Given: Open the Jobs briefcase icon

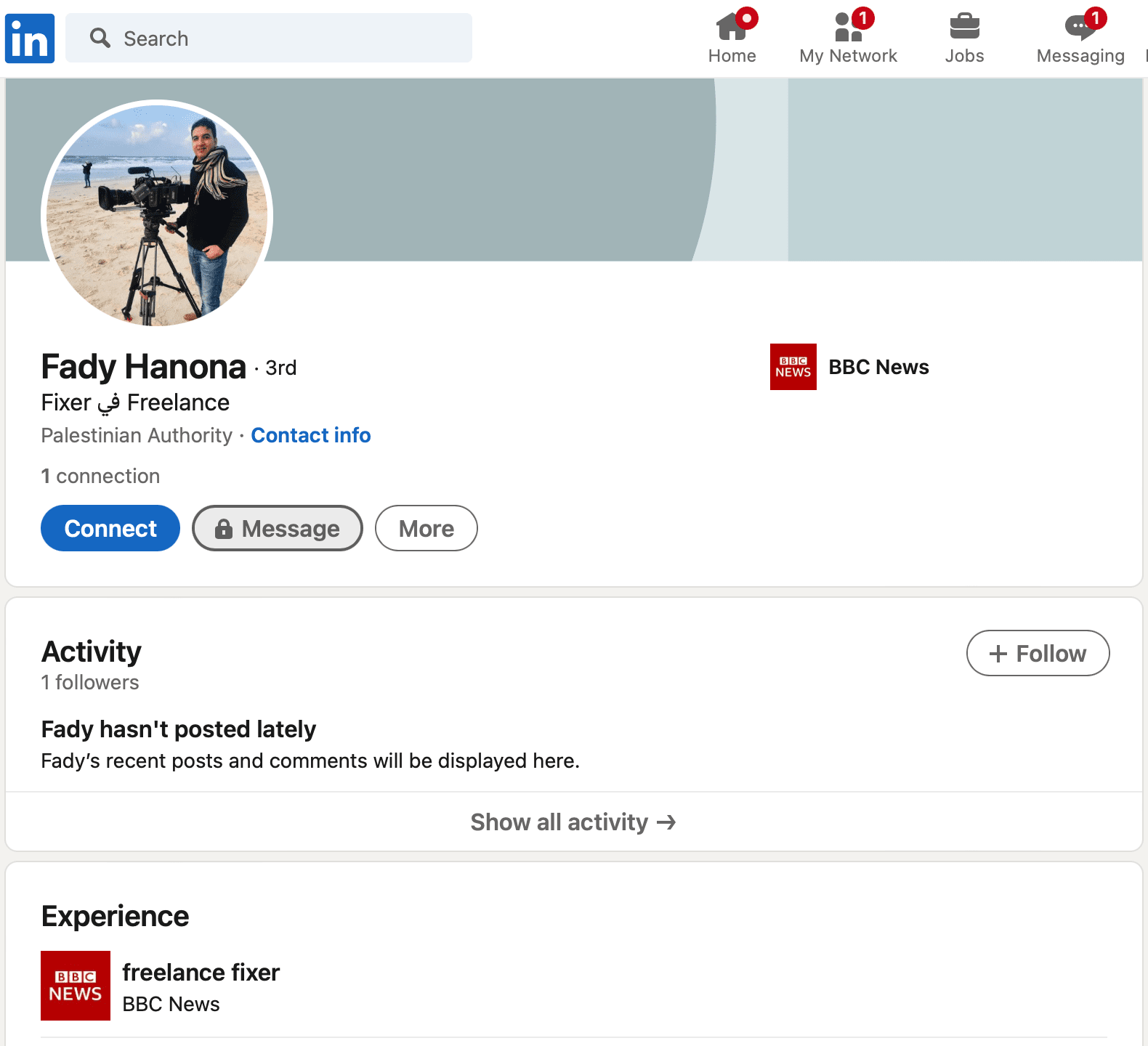Looking at the screenshot, I should (965, 26).
